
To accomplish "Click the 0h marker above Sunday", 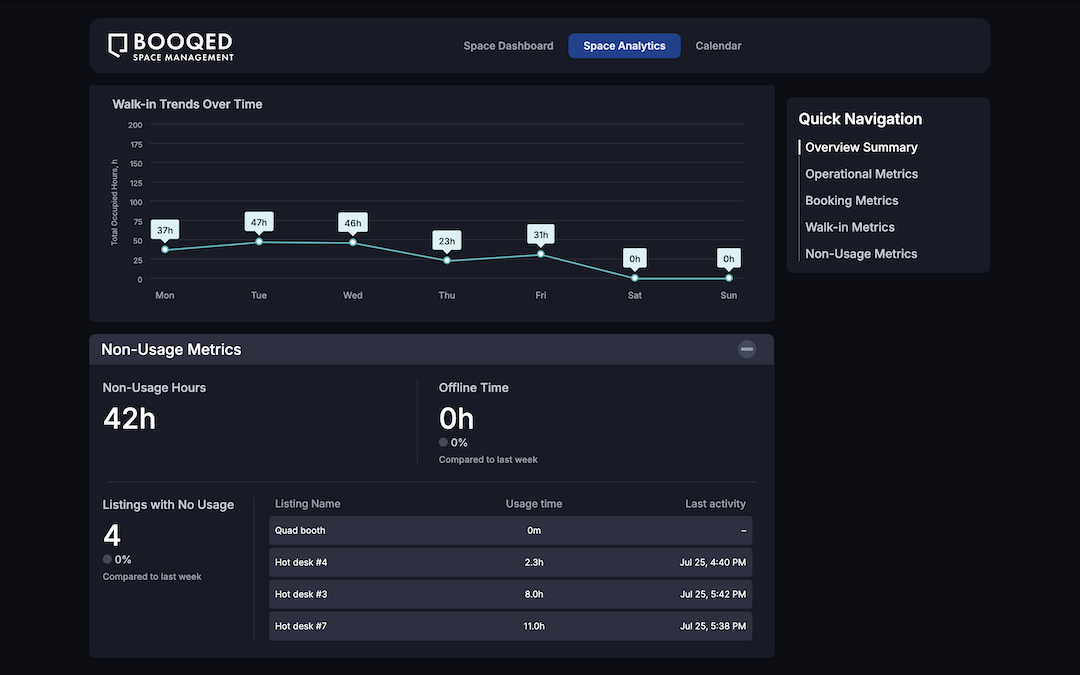I will pos(728,276).
